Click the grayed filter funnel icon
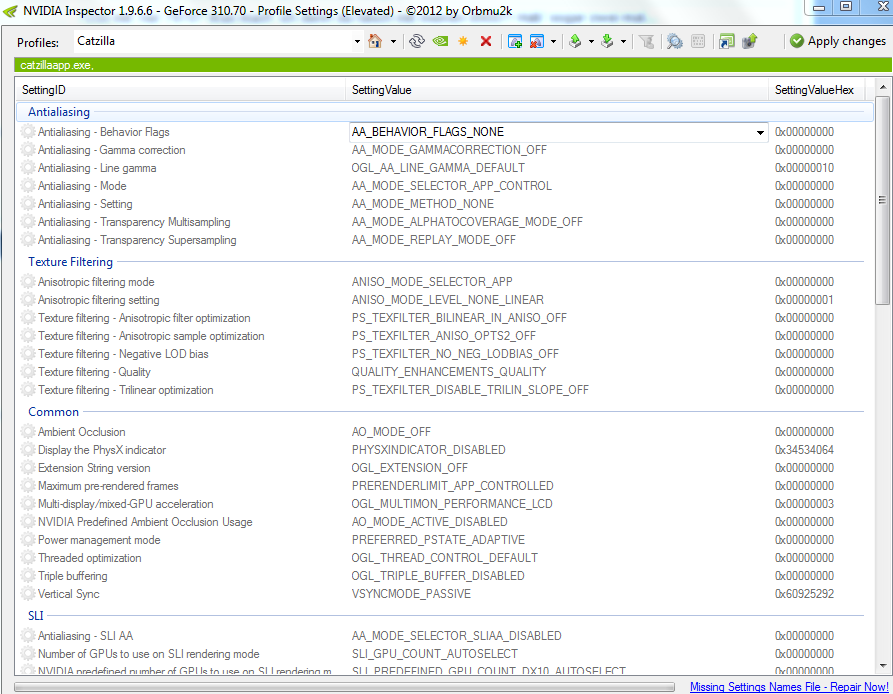 [x=646, y=41]
